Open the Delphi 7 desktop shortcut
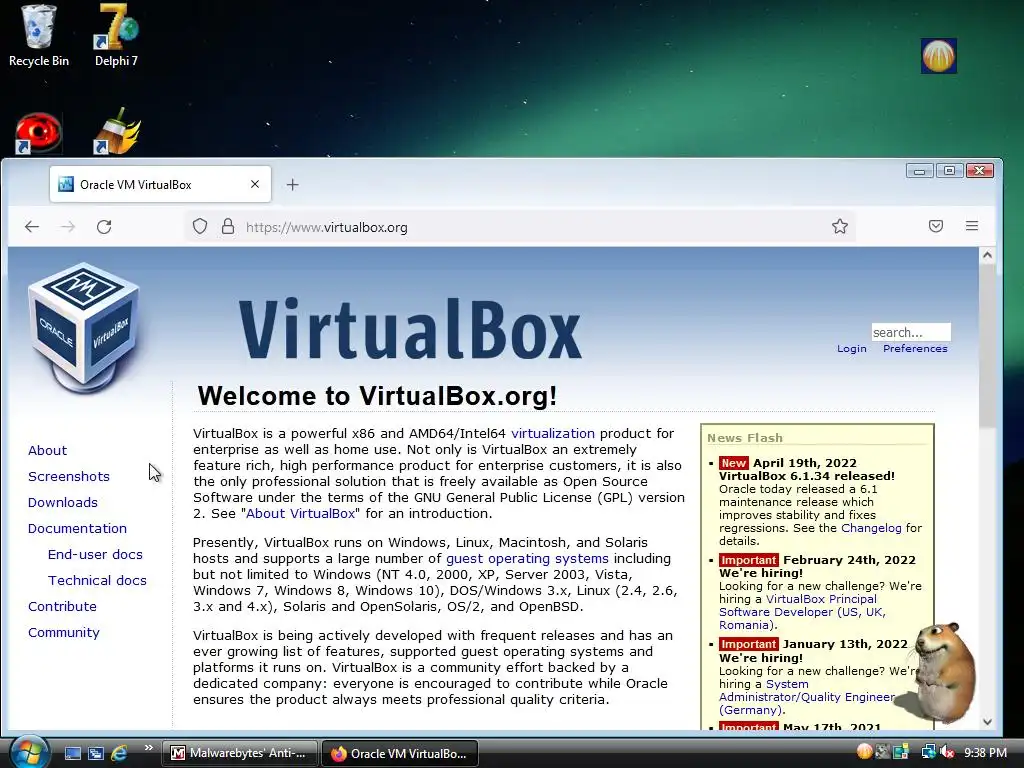The height and width of the screenshot is (768, 1024). coord(116,35)
